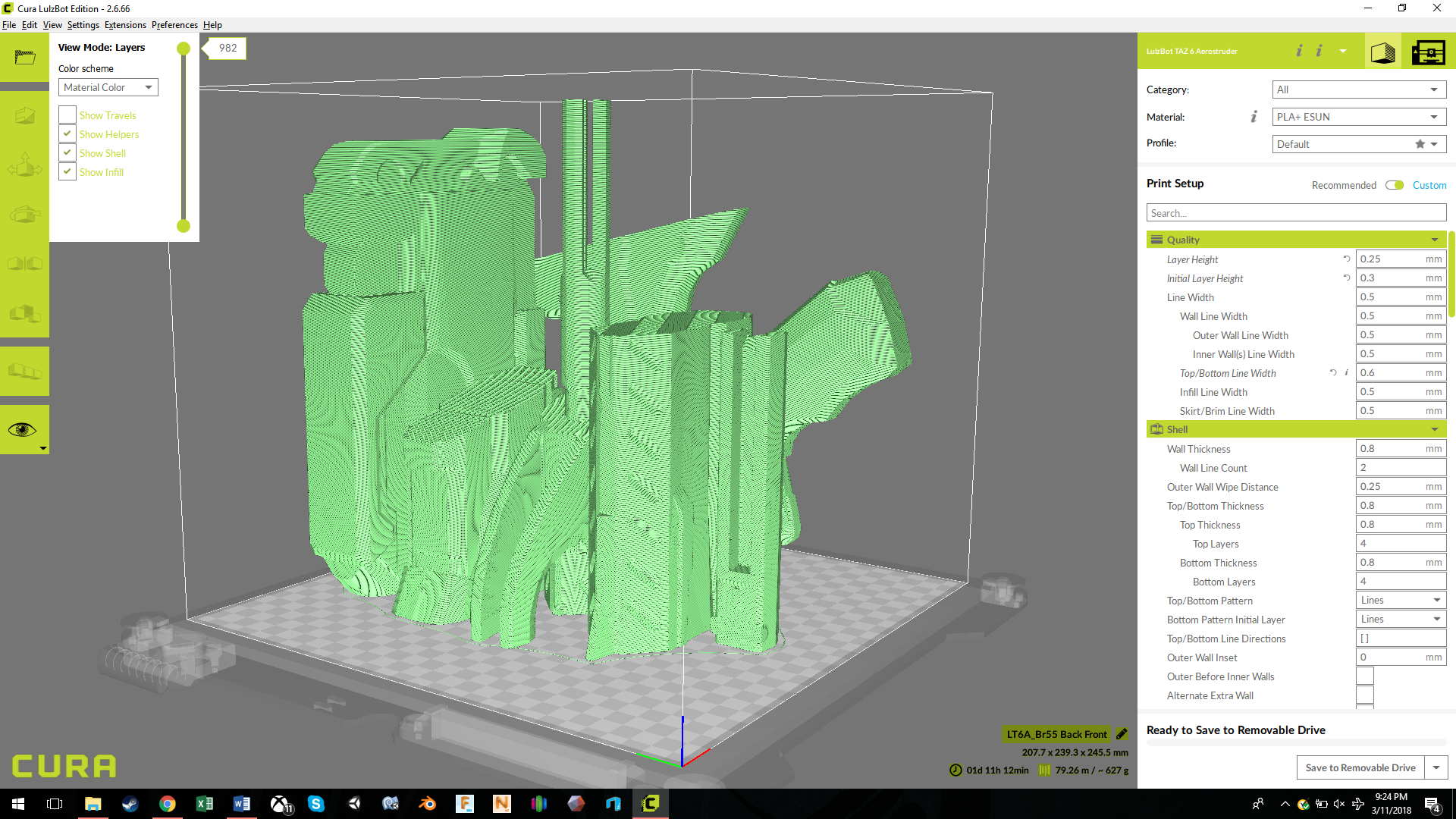Viewport: 1456px width, 819px height.
Task: Open the View Mode eye icon
Action: [22, 430]
